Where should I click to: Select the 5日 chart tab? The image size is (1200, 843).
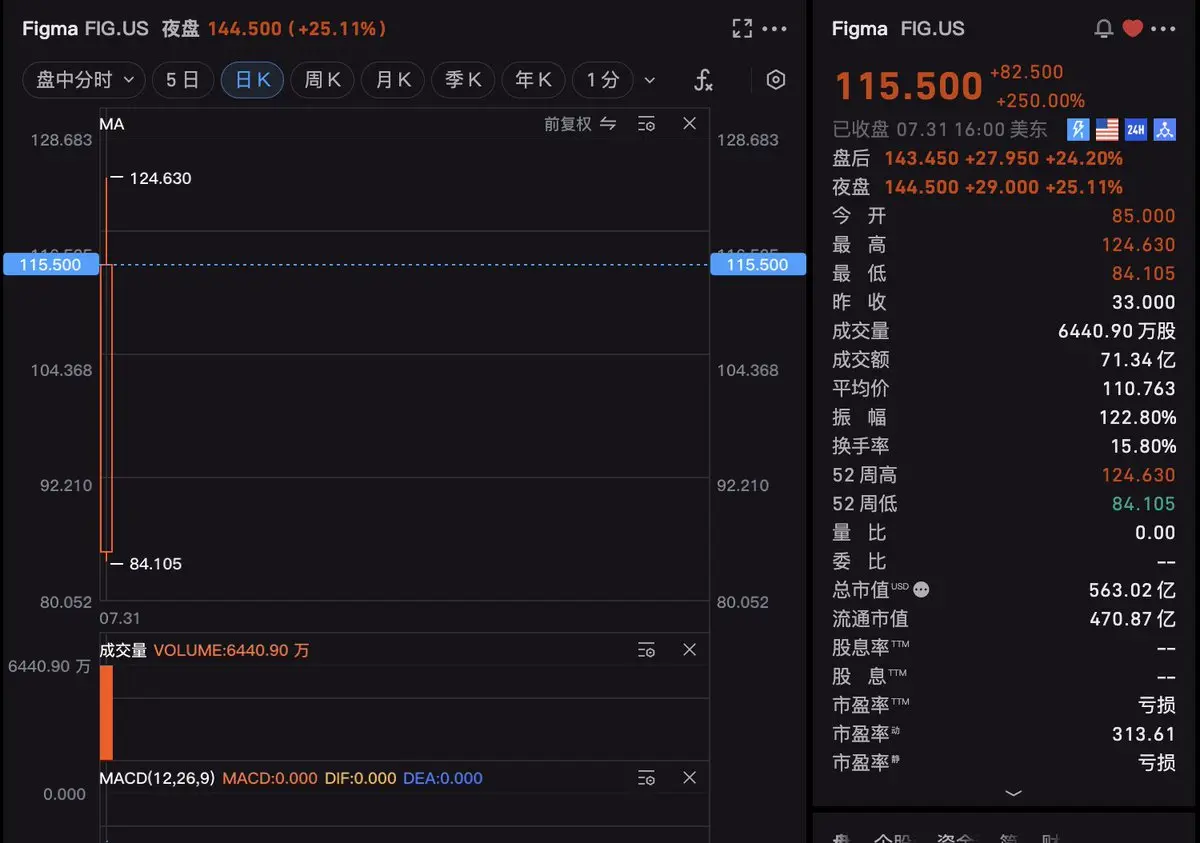pyautogui.click(x=183, y=80)
